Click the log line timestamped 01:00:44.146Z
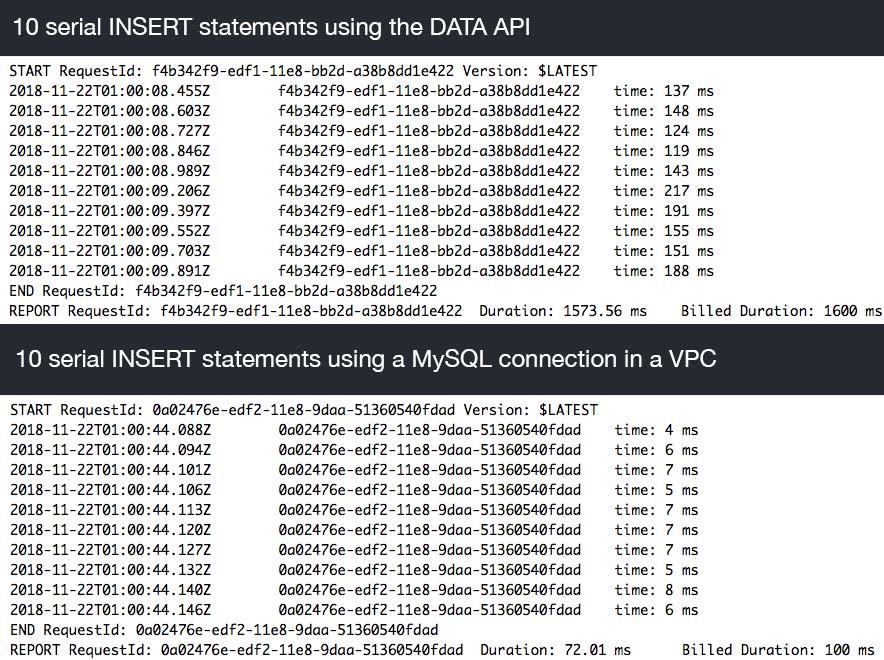 pos(354,610)
